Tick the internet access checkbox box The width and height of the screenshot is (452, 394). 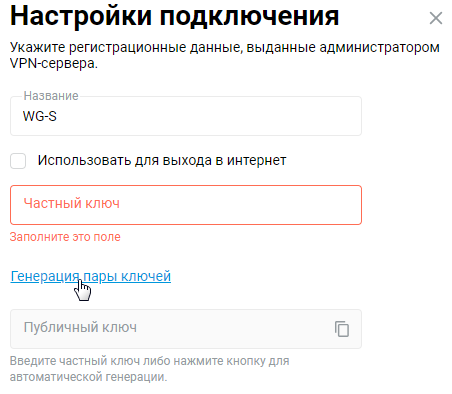(x=18, y=161)
